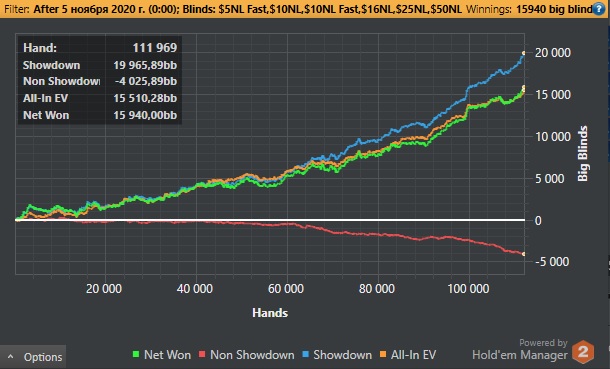
Task: Click the All-In EV value 15 510,28bb
Action: pyautogui.click(x=145, y=98)
